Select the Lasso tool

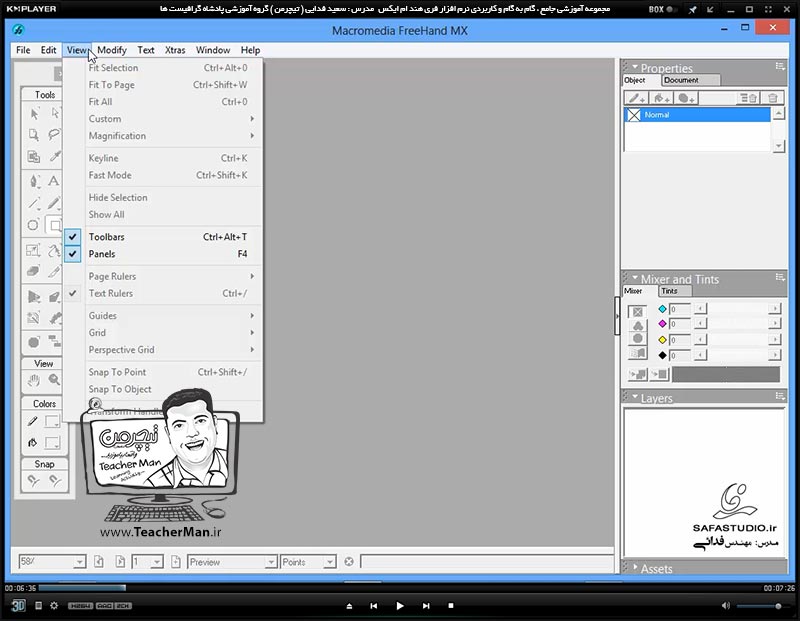coord(54,135)
